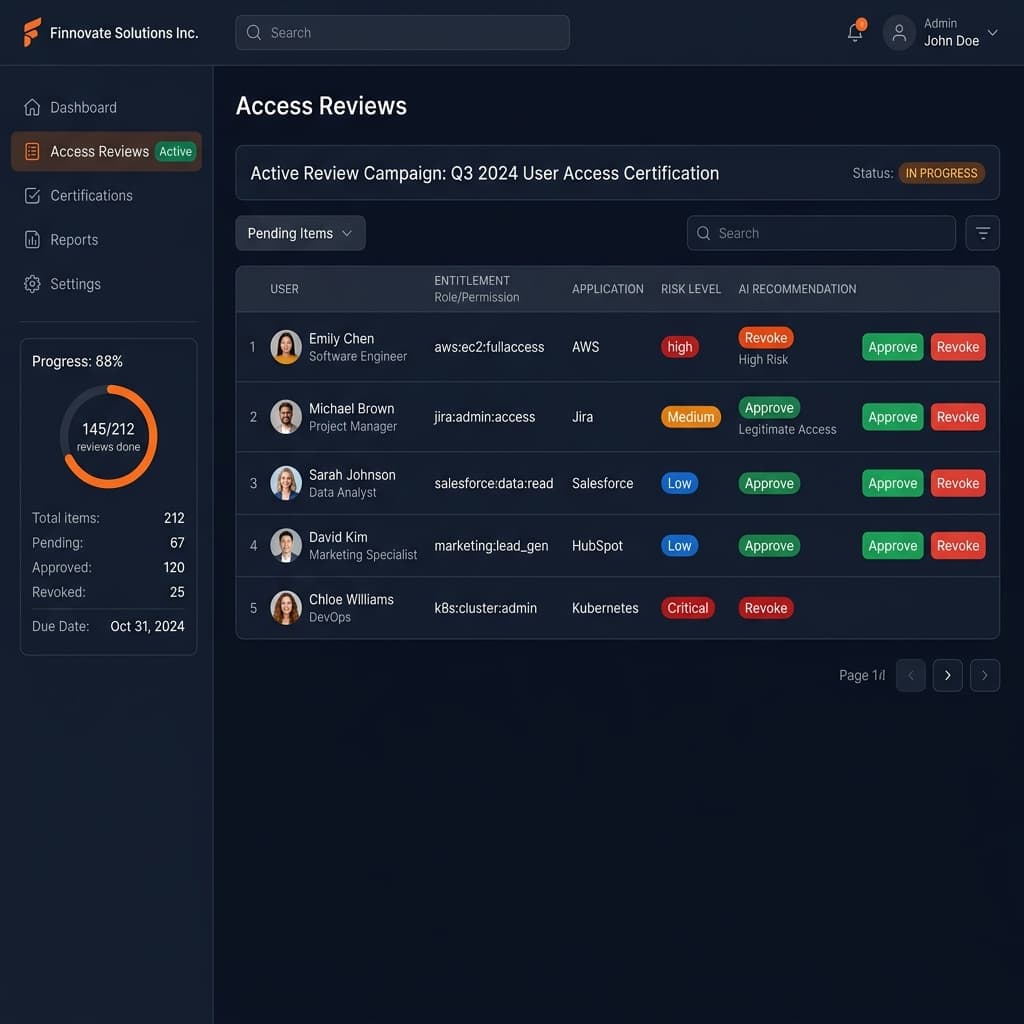Revoke Michael Brown's Jira admin access
Screen dimensions: 1024x1024
pyautogui.click(x=957, y=417)
